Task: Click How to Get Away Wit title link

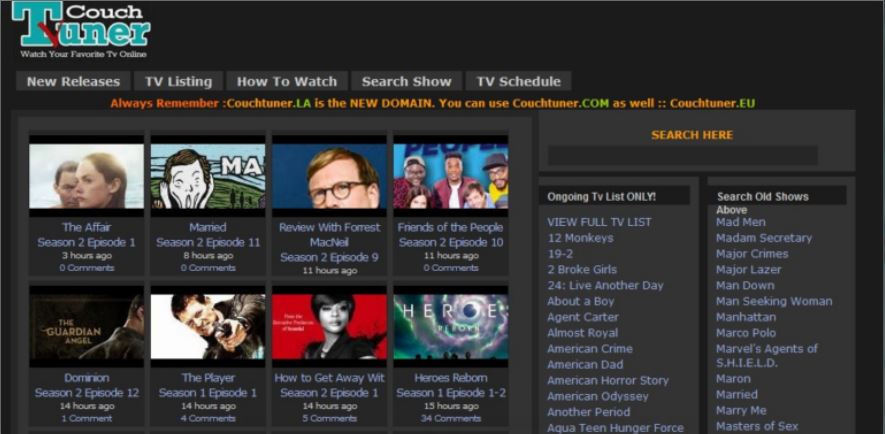Action: tap(329, 378)
